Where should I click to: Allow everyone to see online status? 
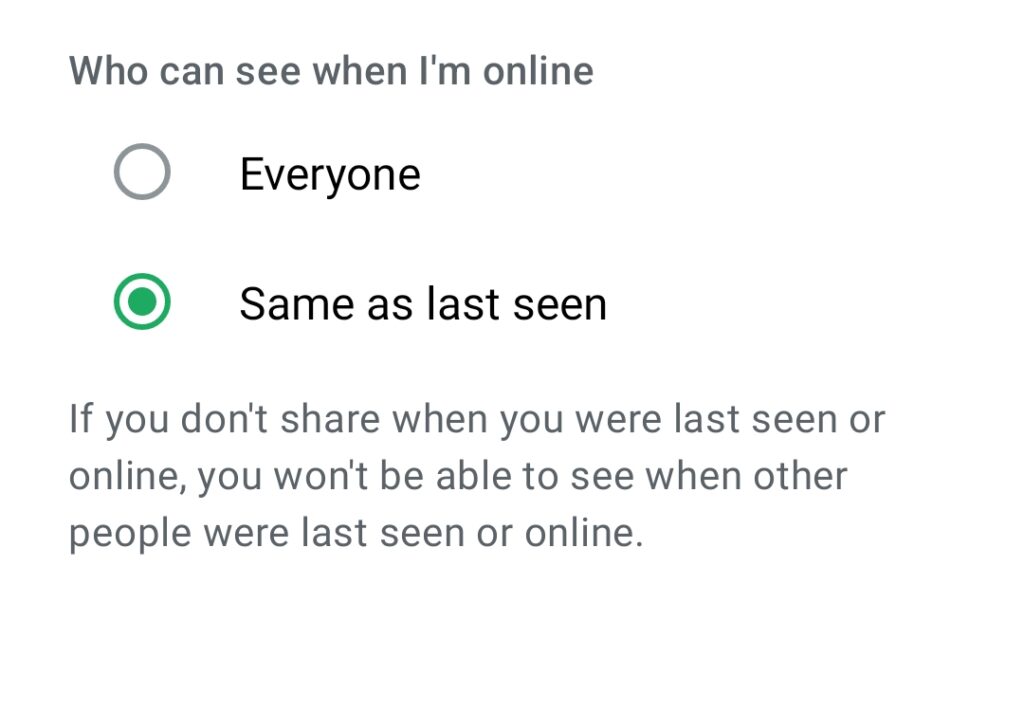point(142,173)
